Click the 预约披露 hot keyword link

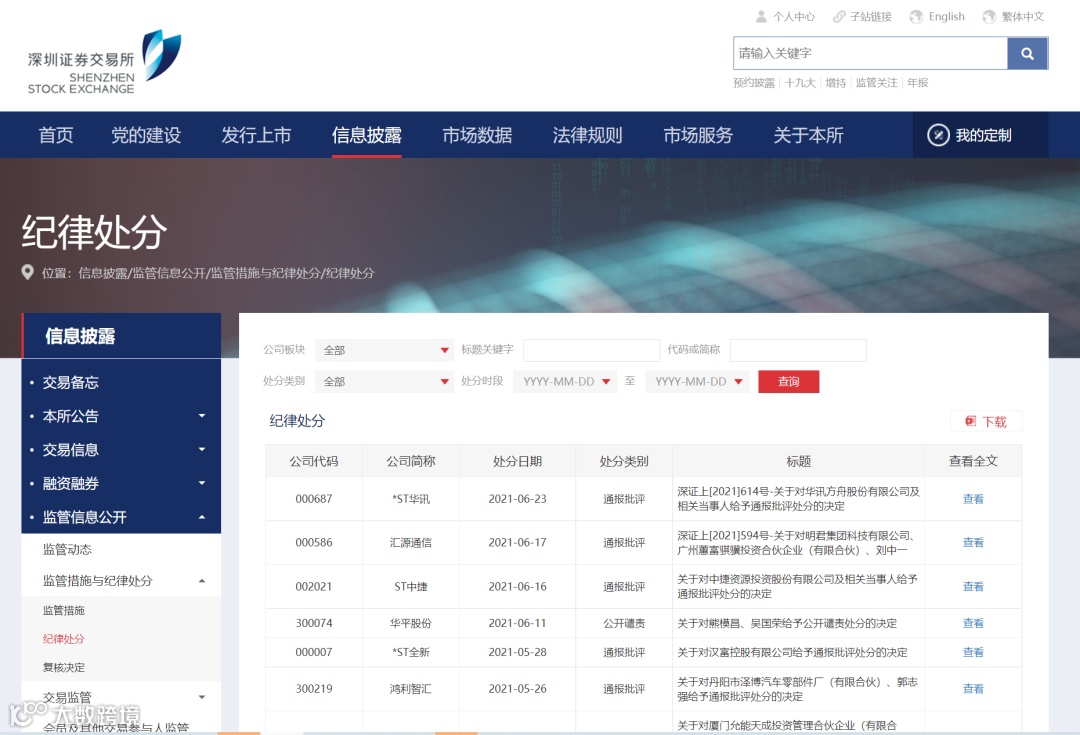pos(754,83)
